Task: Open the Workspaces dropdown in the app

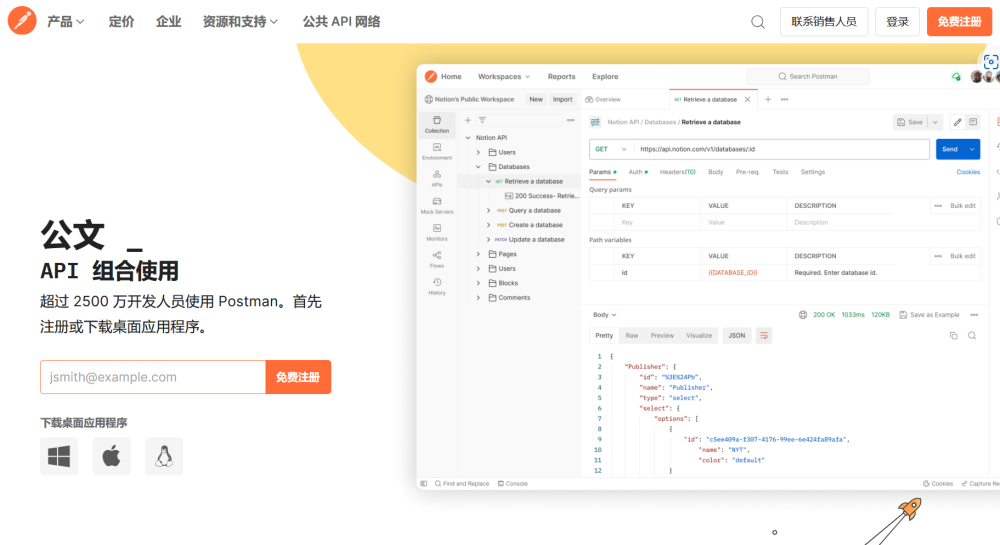Action: (x=504, y=76)
